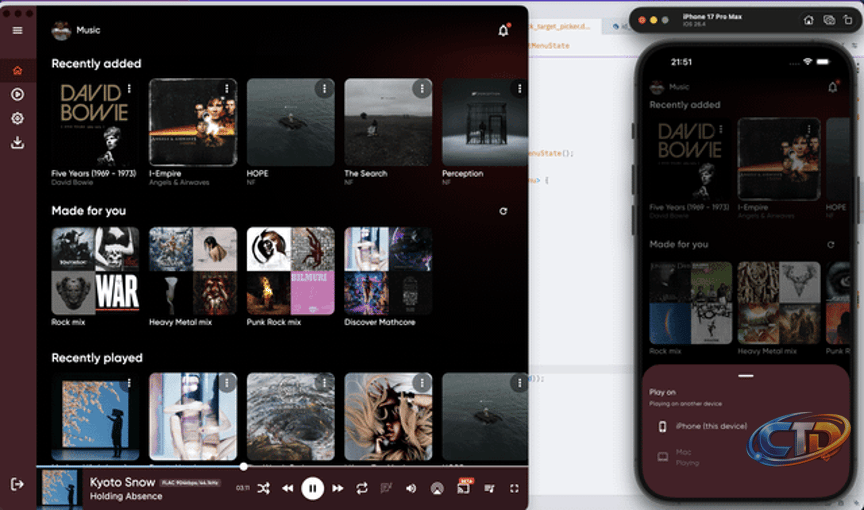Tap the bell icon on the iPhone
The width and height of the screenshot is (864, 510).
[x=833, y=87]
